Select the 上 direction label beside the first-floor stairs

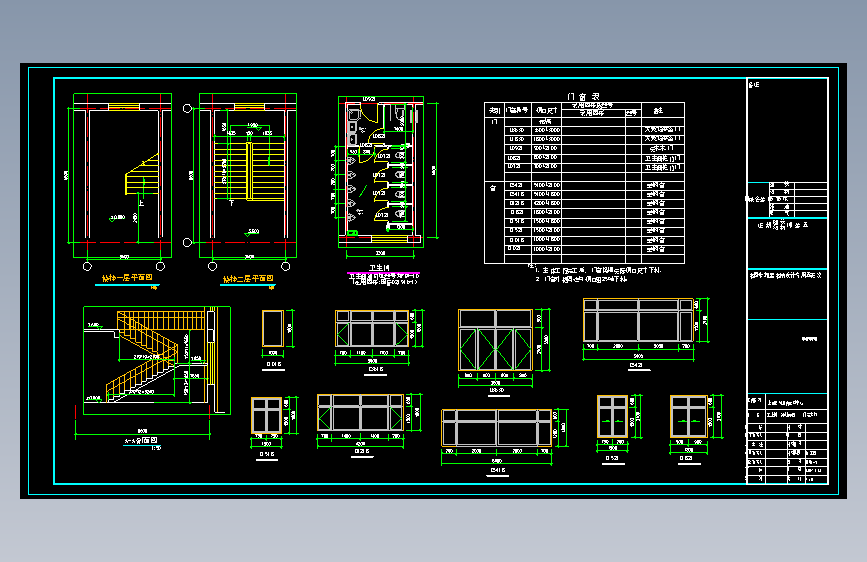point(141,203)
